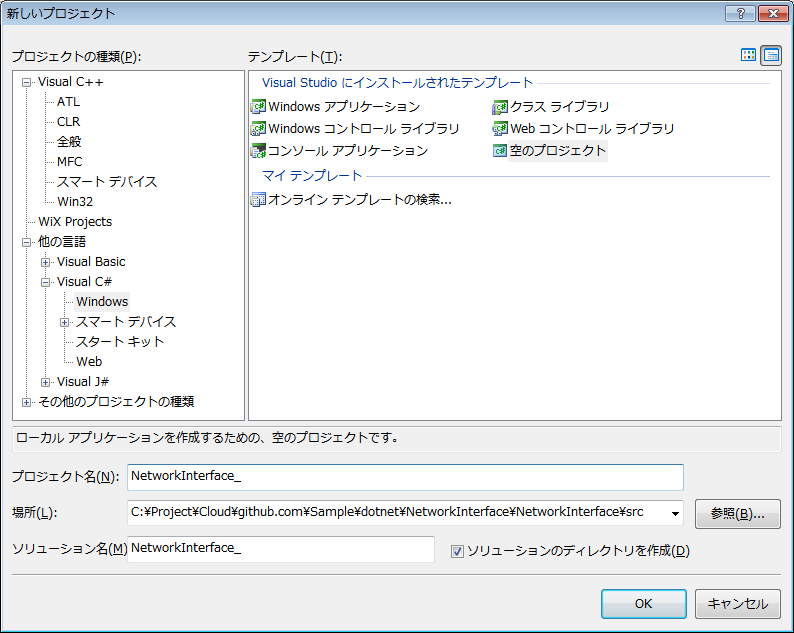Choose 空のプロジェクト template text
The width and height of the screenshot is (794, 633).
pyautogui.click(x=558, y=151)
